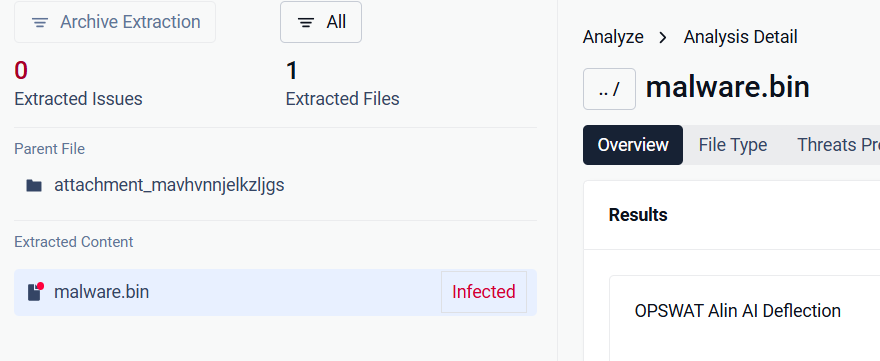
Task: Navigate to Analyze in the breadcrumb
Action: (x=613, y=38)
